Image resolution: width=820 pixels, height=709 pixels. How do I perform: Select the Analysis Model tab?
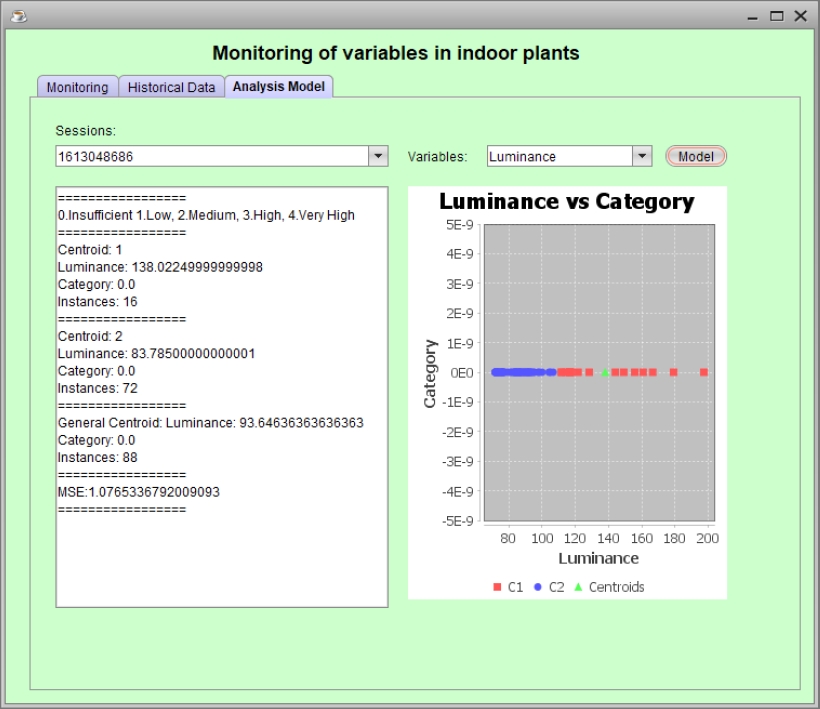[279, 87]
